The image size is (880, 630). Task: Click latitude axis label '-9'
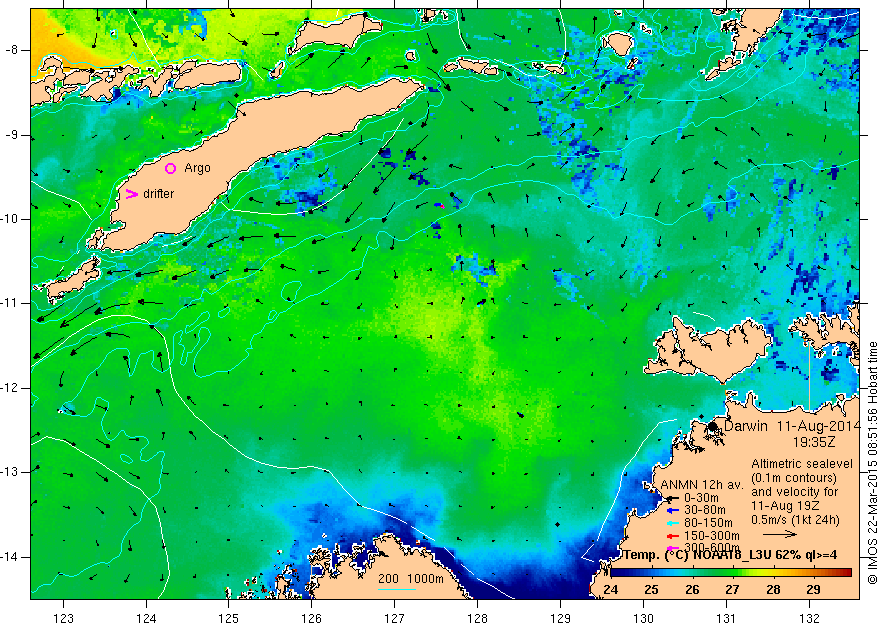[x=12, y=135]
